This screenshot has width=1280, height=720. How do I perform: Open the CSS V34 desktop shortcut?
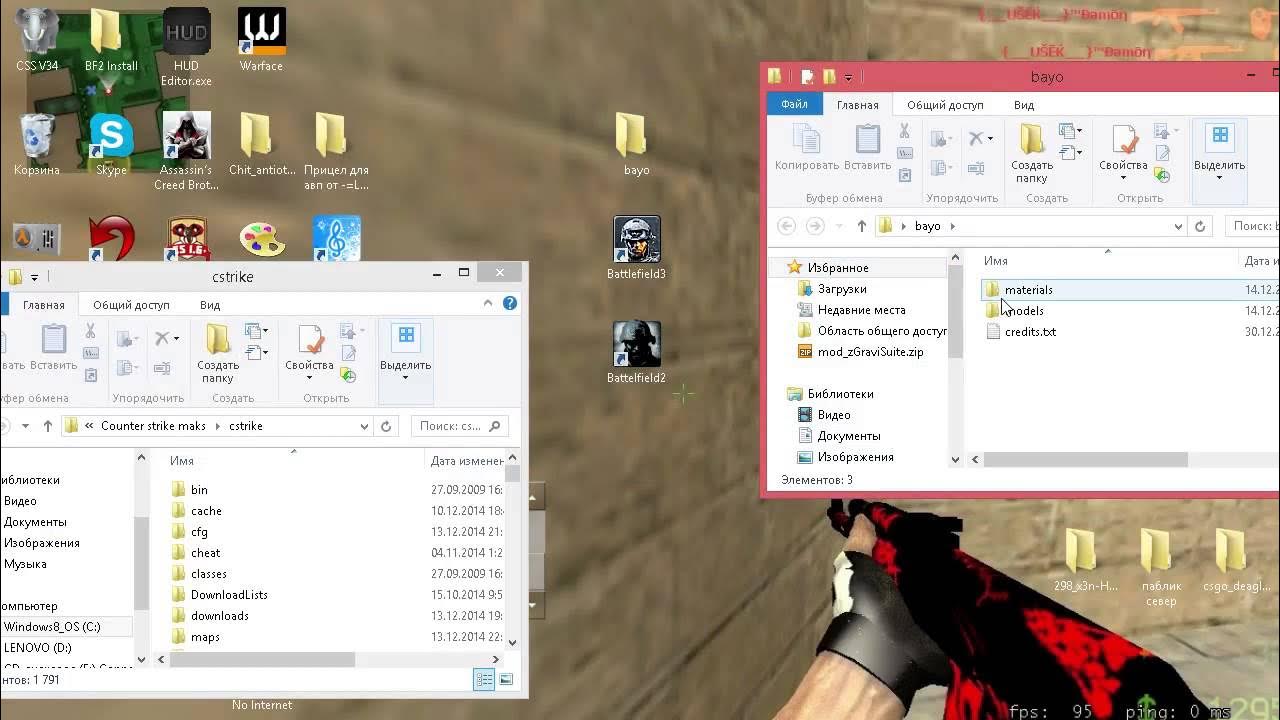coord(37,40)
